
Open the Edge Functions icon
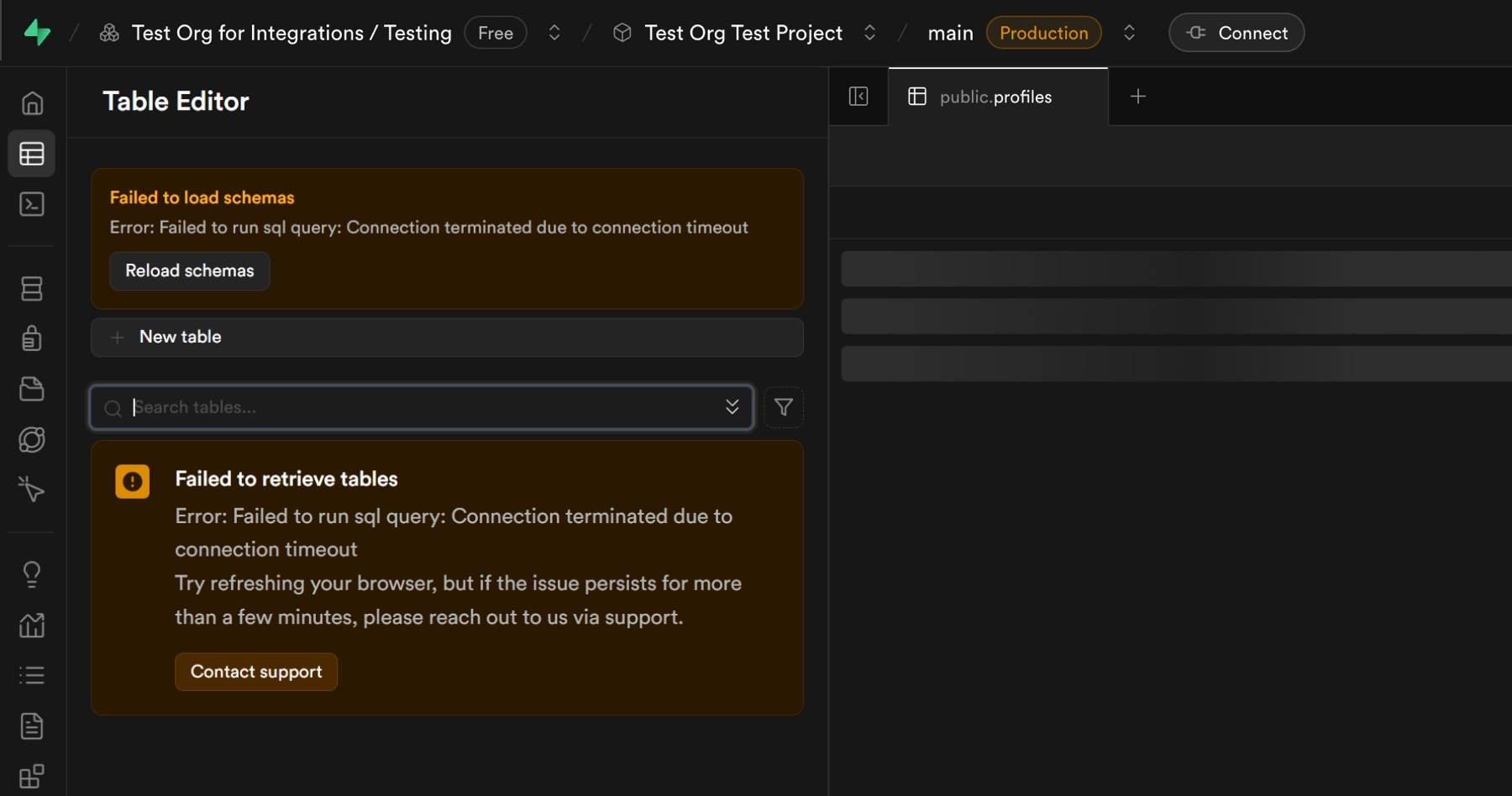(x=32, y=439)
